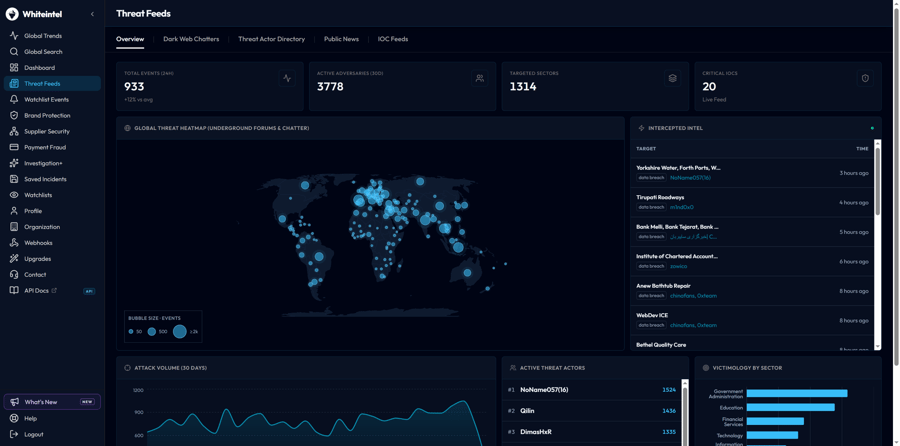
Task: Open Global Search magnifier in sidebar
Action: pos(52,52)
